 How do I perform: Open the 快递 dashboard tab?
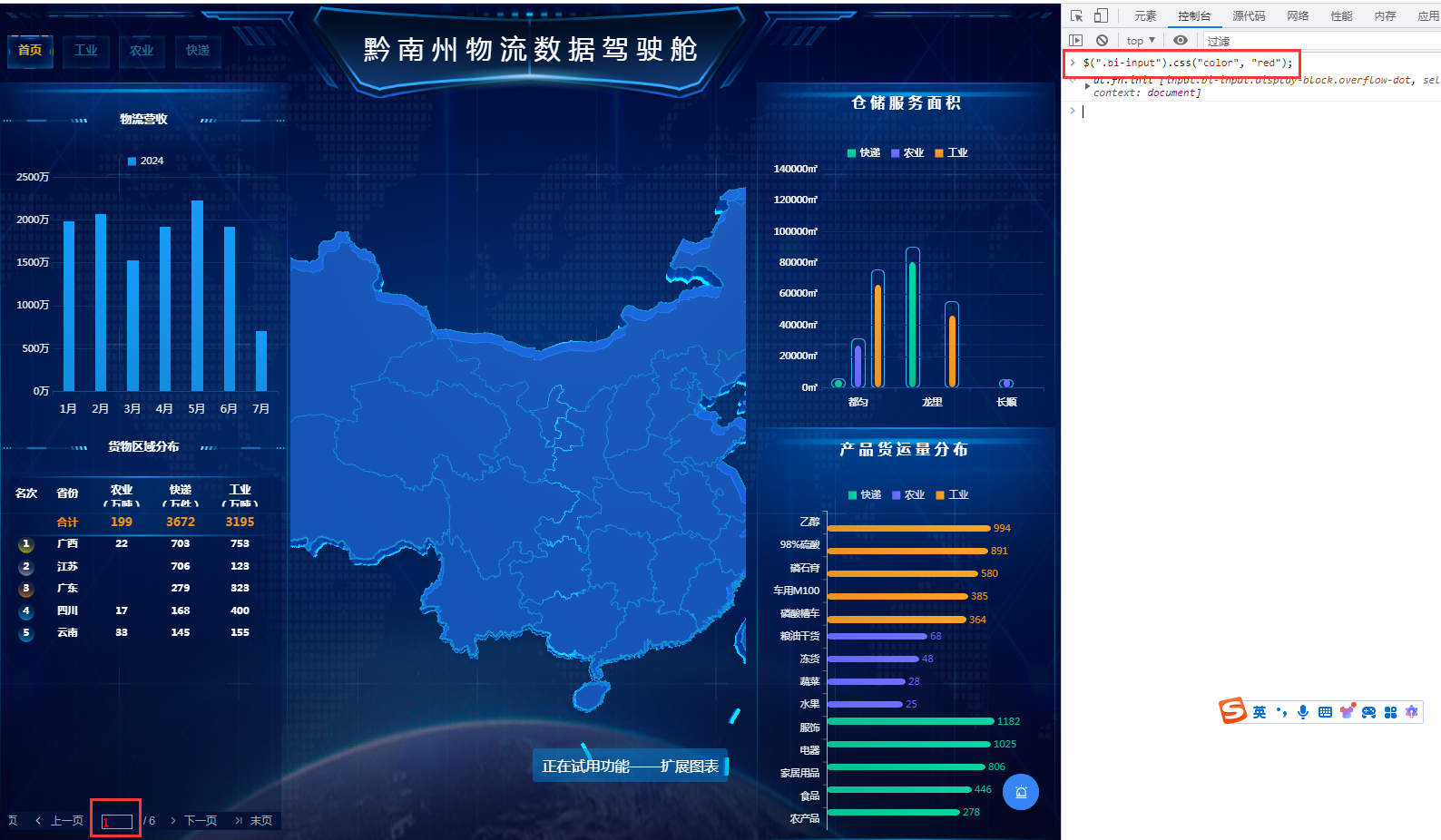tap(198, 50)
